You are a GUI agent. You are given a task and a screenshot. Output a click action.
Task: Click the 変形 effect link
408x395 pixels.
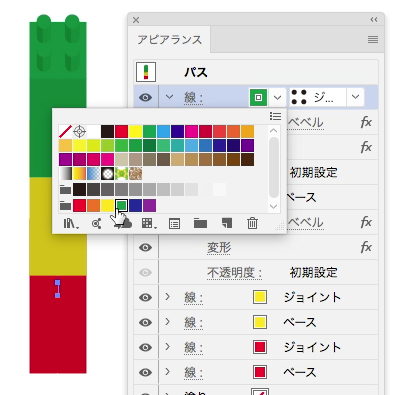click(x=219, y=248)
